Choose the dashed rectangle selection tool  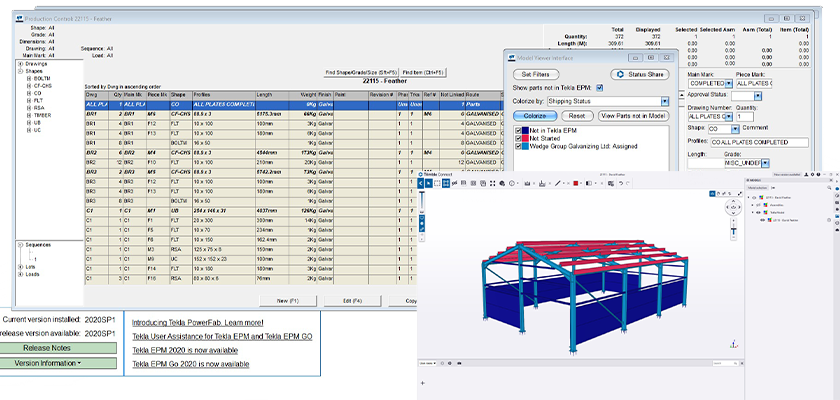437,183
